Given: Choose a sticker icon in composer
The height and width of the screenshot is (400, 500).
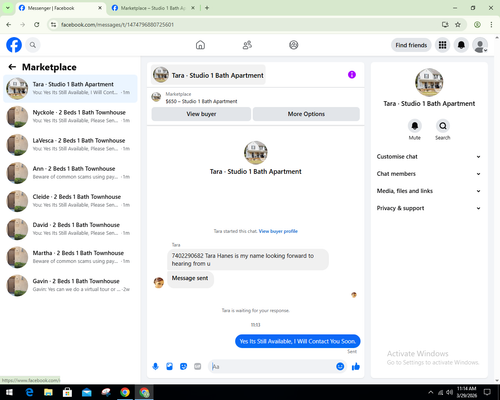Looking at the screenshot, I should tap(183, 367).
